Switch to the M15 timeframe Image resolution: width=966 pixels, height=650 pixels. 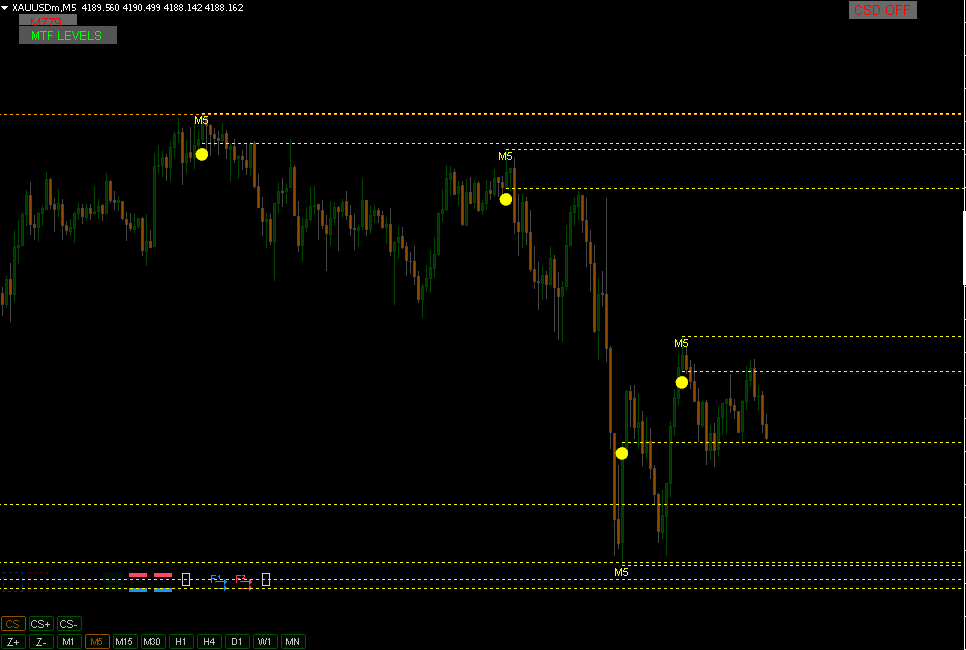[124, 642]
